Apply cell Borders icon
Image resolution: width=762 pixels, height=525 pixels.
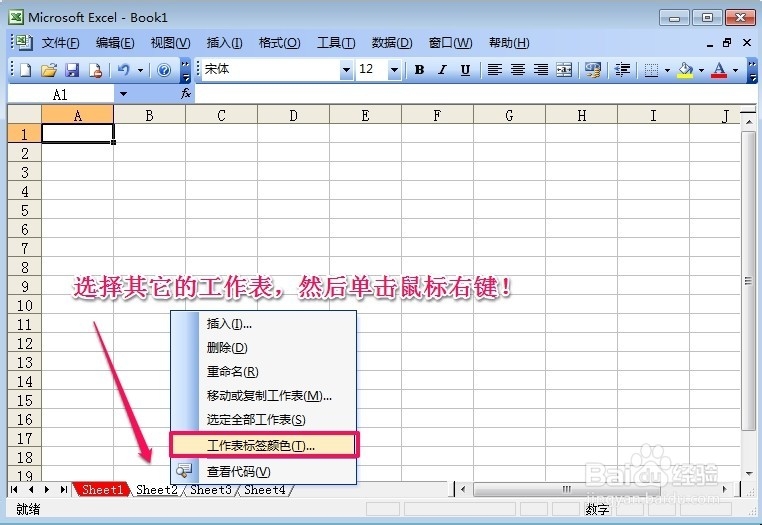tap(651, 70)
